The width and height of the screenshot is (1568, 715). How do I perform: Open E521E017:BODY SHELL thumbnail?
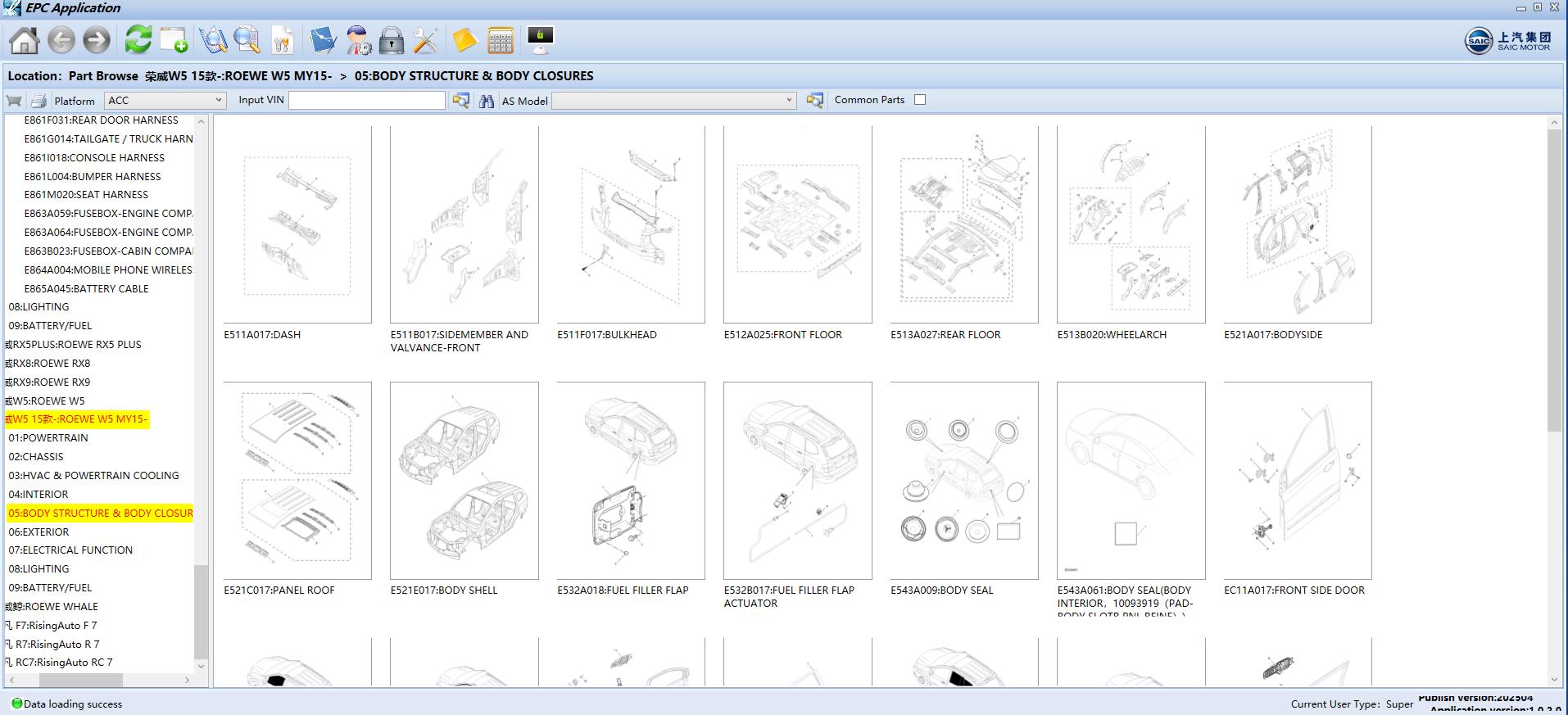[x=465, y=481]
